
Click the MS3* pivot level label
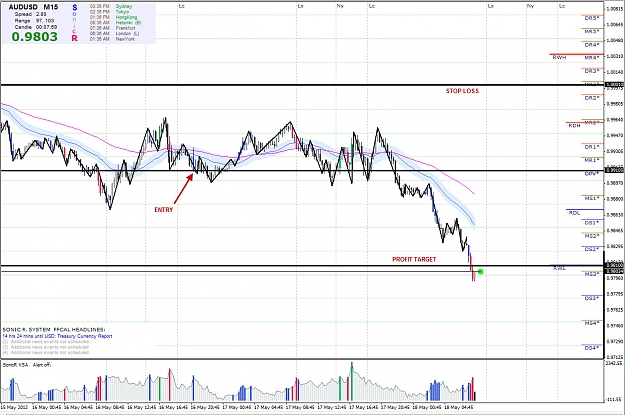pos(592,274)
